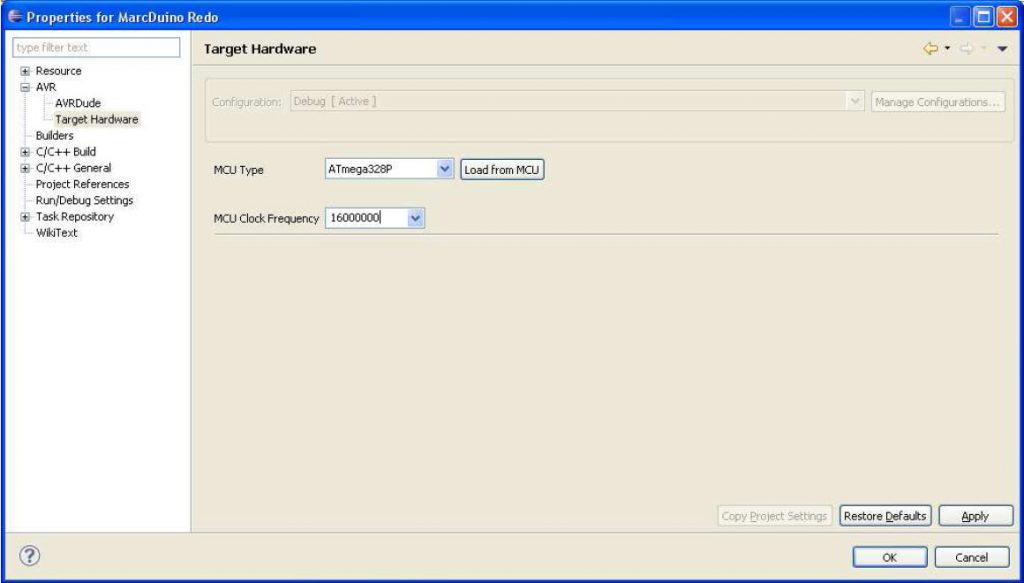
Task: Open the back history dropdown arrow
Action: 947,49
